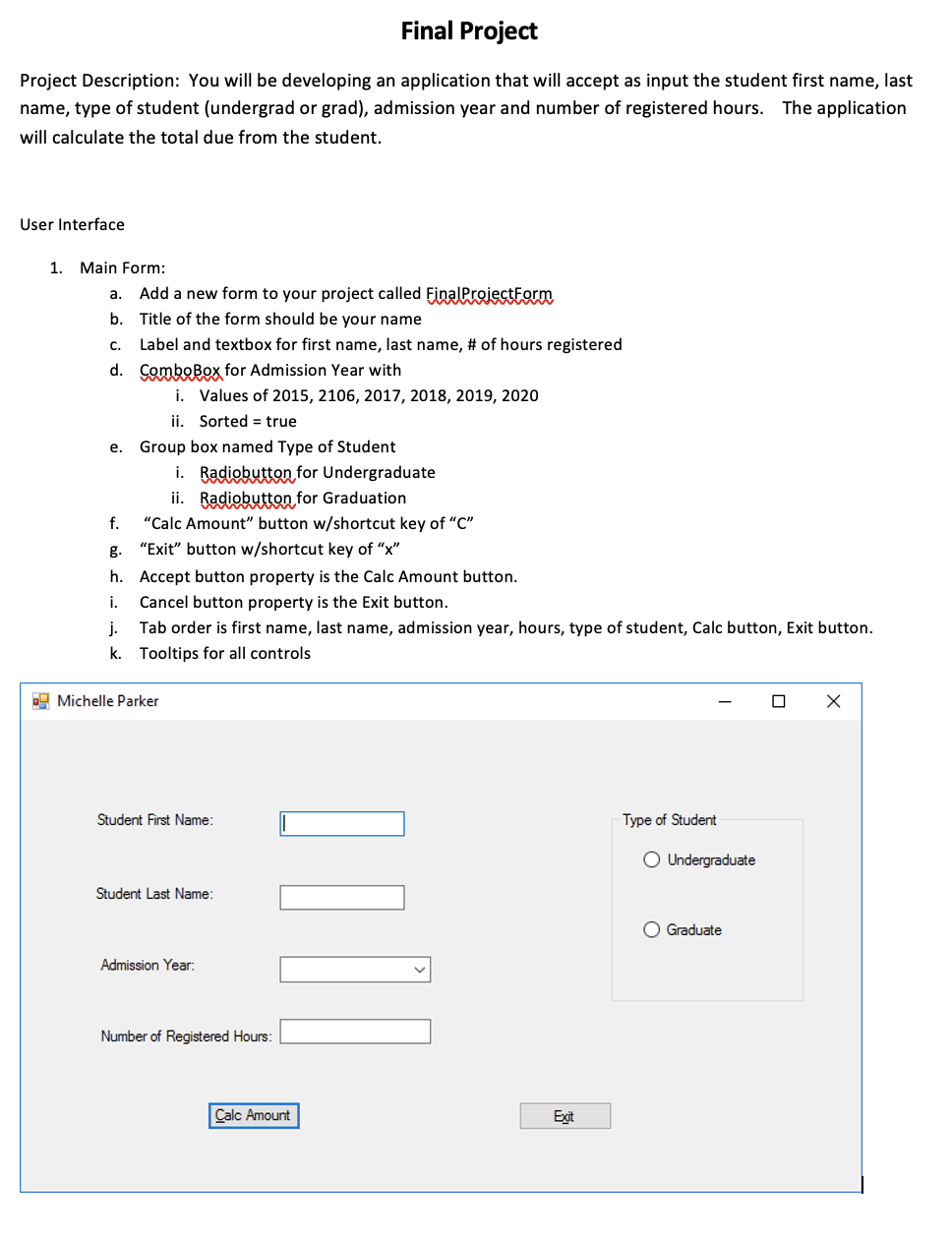Click the Calc Amount button
The image size is (952, 1239).
click(254, 1115)
